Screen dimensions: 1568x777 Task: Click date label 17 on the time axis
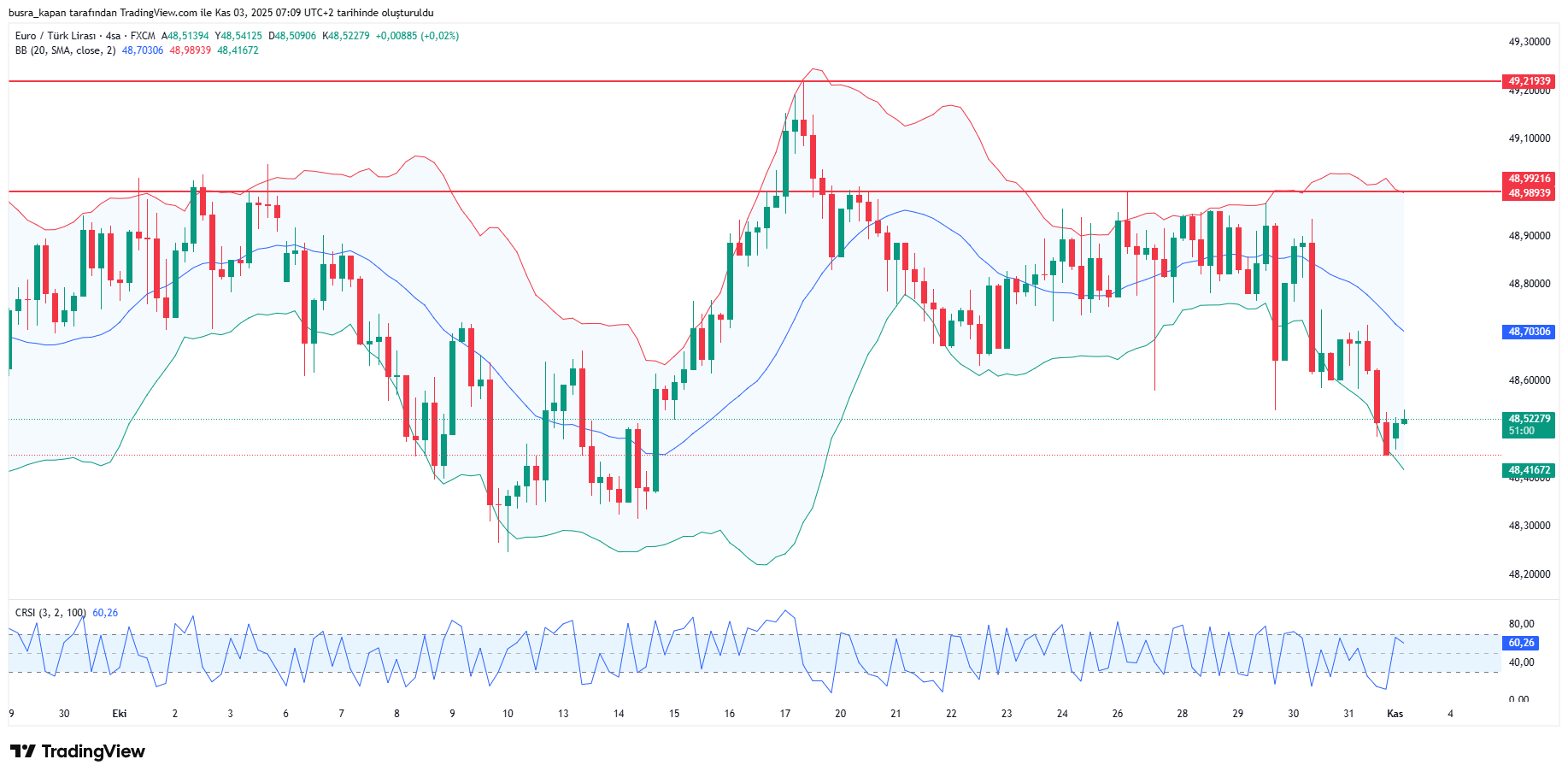(x=784, y=714)
